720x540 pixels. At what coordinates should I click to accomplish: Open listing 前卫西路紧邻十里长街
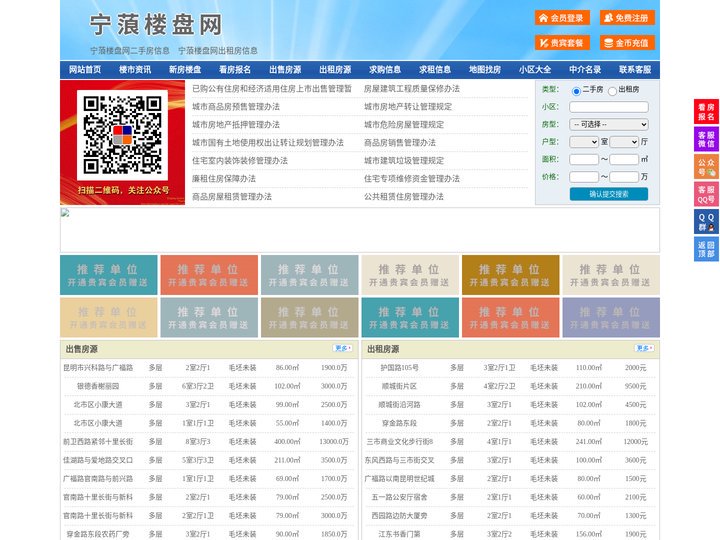98,442
